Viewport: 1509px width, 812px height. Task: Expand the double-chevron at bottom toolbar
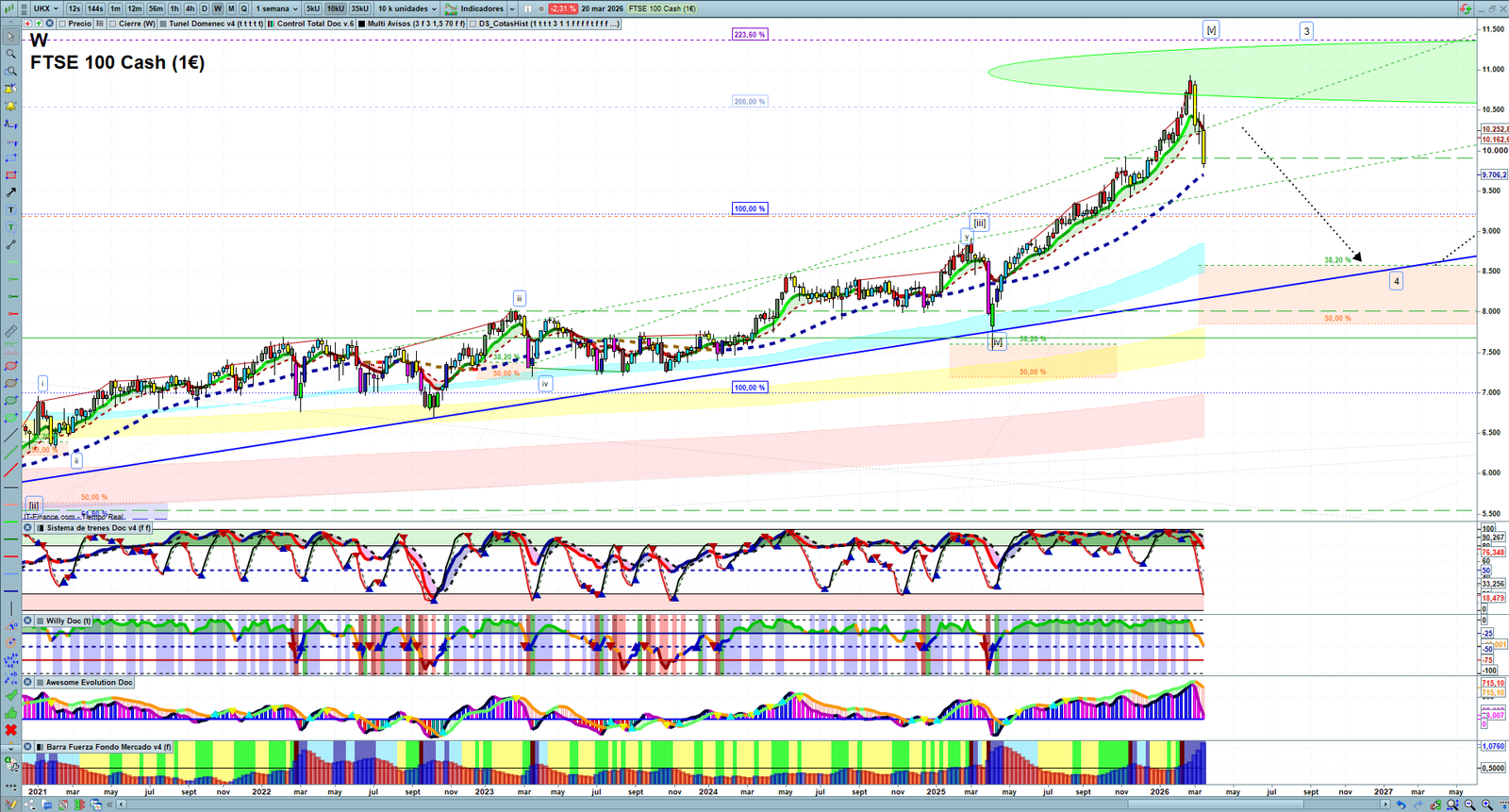109,804
